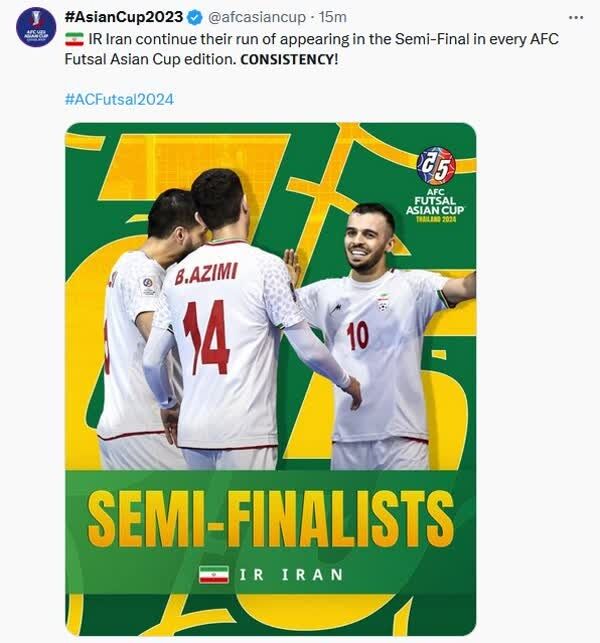This screenshot has height=643, width=600.
Task: Click the smiling player's face
Action: coord(369,238)
